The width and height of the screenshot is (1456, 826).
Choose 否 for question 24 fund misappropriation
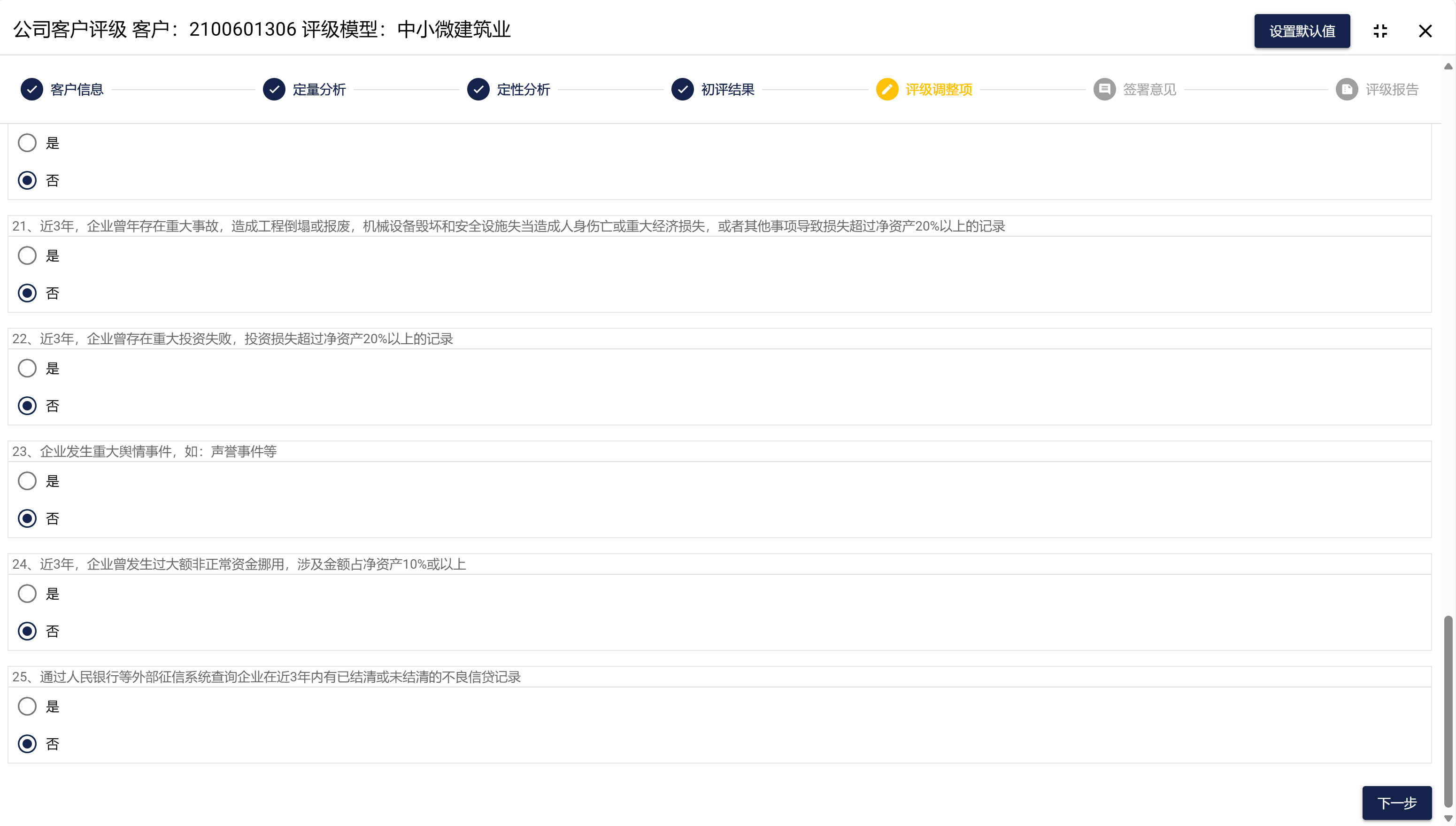(27, 632)
